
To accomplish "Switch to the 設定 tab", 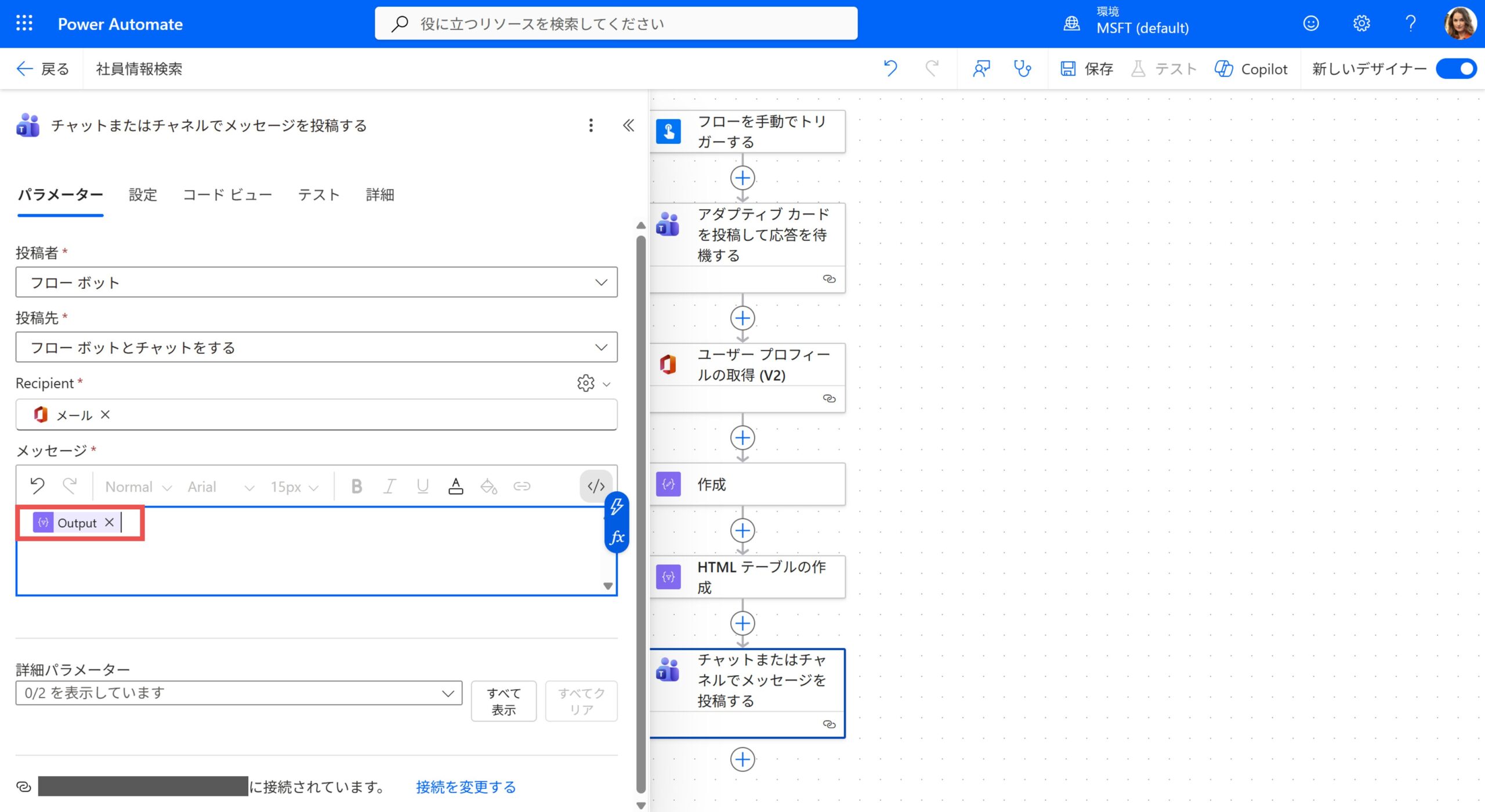I will pos(143,195).
